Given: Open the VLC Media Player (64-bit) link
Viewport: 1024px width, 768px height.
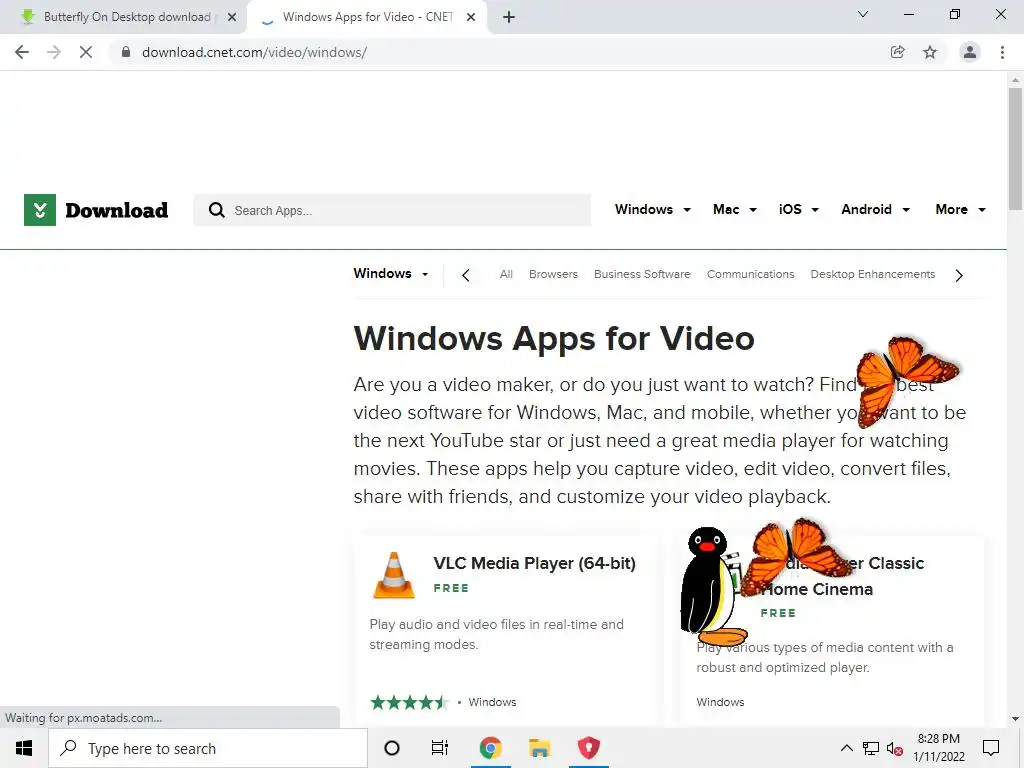Looking at the screenshot, I should click(x=534, y=563).
